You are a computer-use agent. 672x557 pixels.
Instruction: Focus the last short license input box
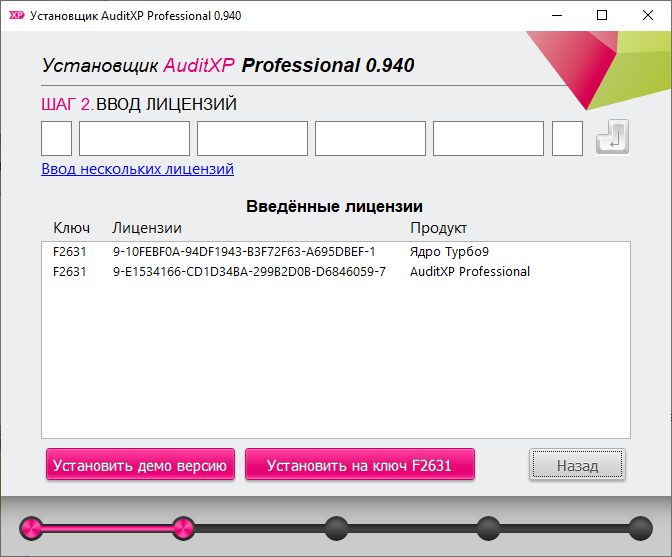click(567, 138)
